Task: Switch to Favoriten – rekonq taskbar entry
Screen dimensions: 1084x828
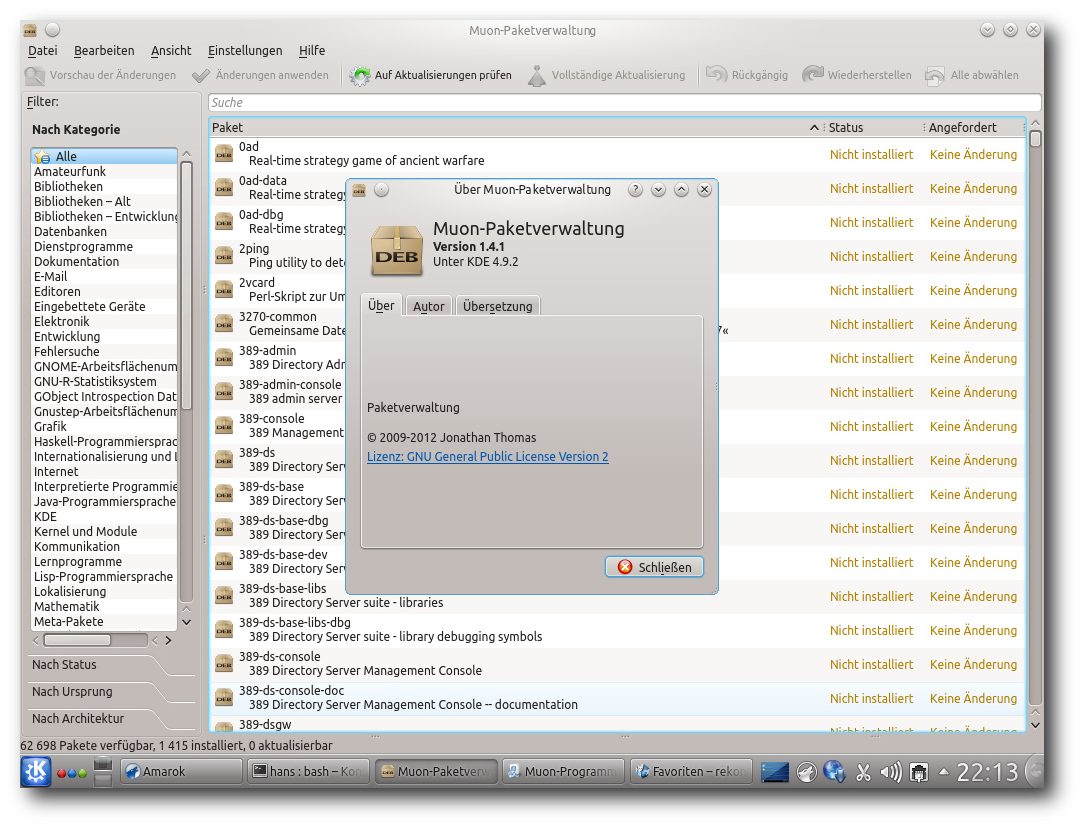Action: [x=691, y=771]
